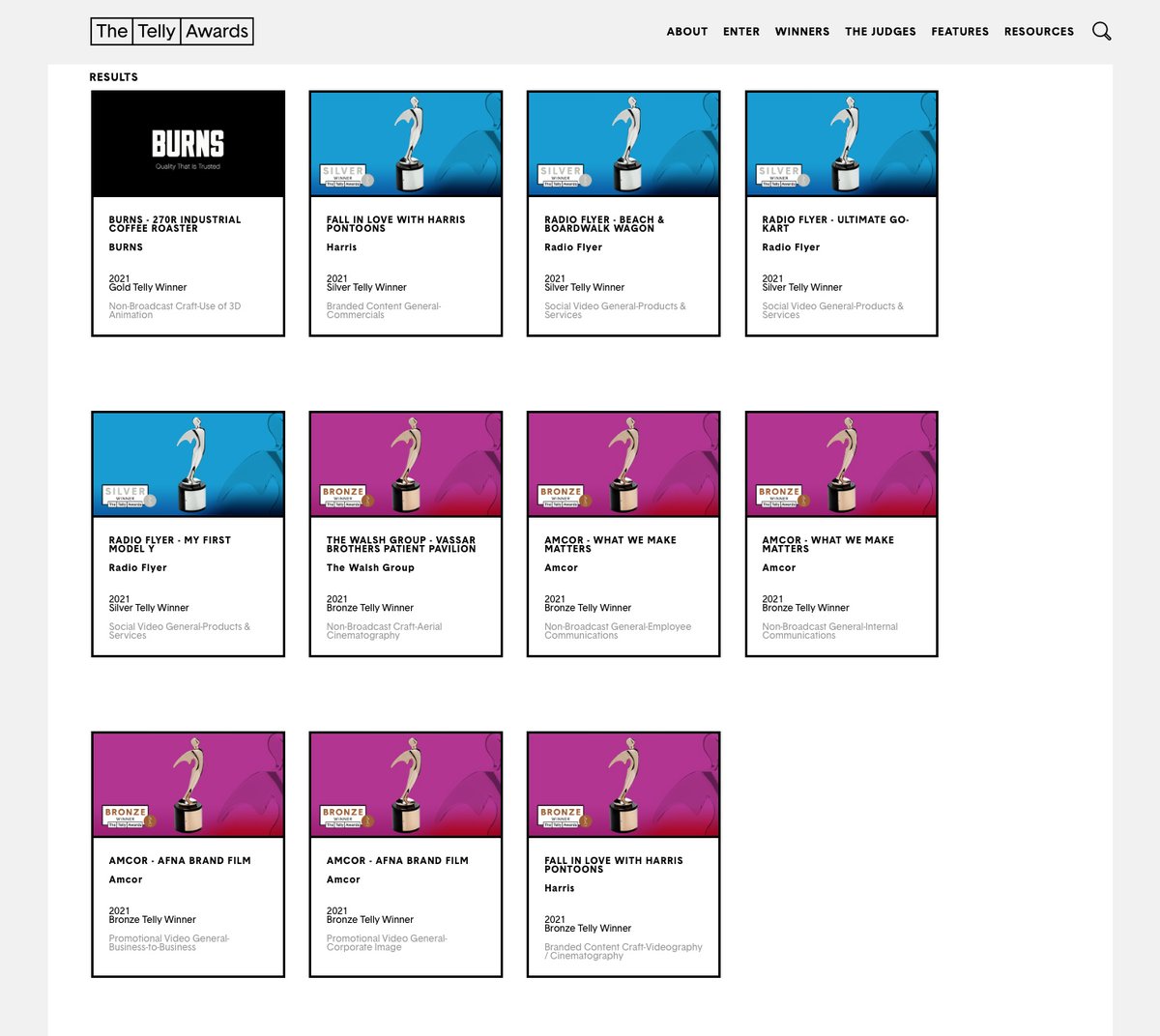Select 'Gold Telly Winner' text
The image size is (1160, 1036).
pos(148,287)
